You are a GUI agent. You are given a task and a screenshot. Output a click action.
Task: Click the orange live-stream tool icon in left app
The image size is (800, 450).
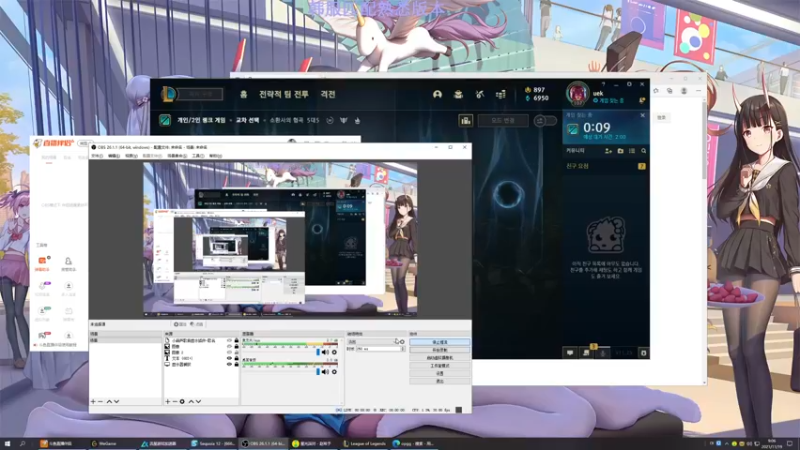[42, 261]
